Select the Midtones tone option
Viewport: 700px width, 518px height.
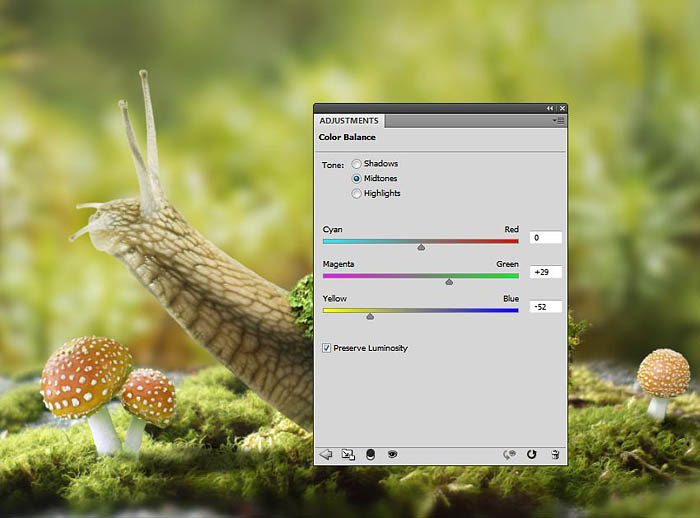pos(357,178)
